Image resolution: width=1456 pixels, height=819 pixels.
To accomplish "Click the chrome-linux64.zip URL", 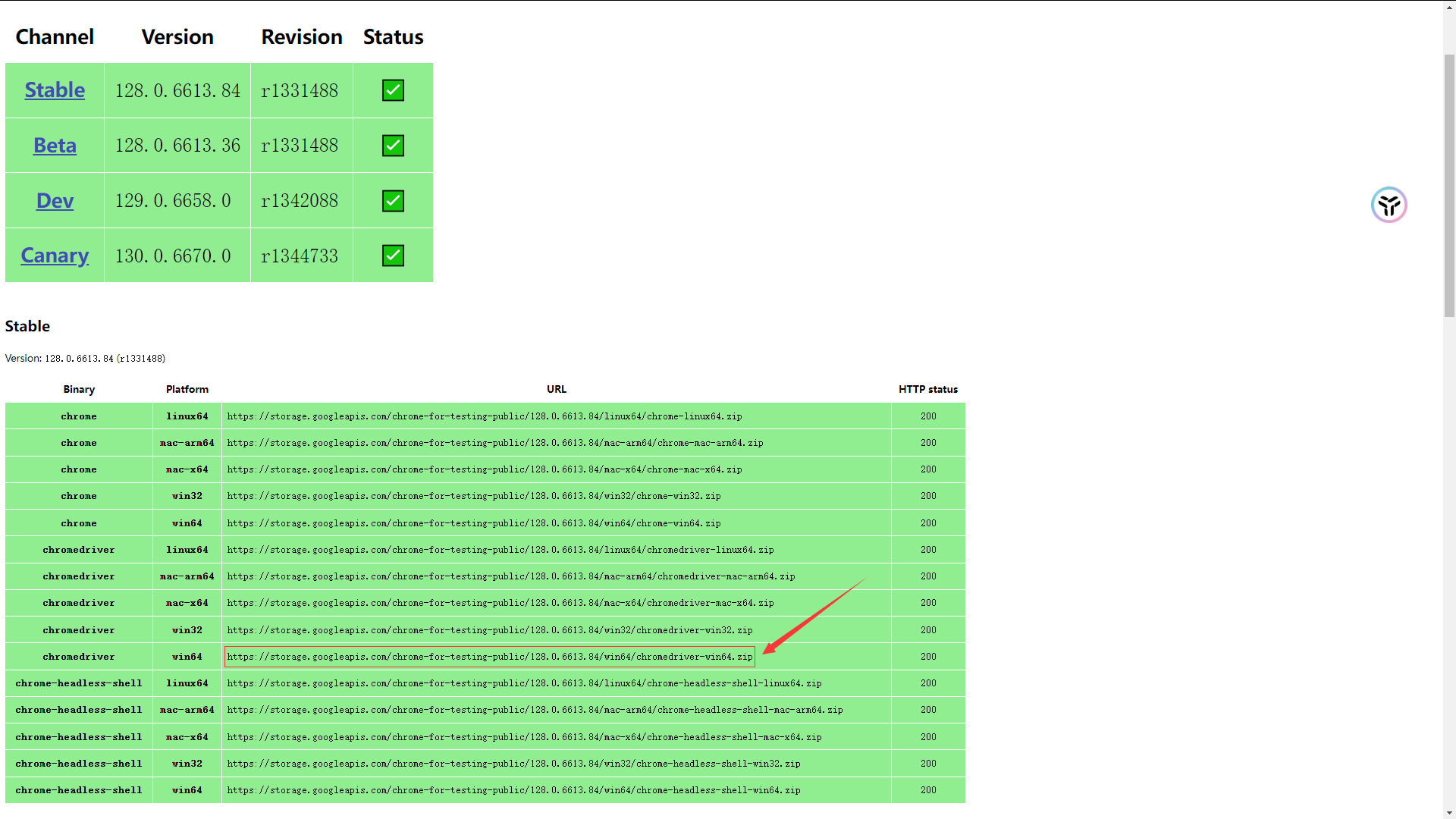I will tap(485, 416).
